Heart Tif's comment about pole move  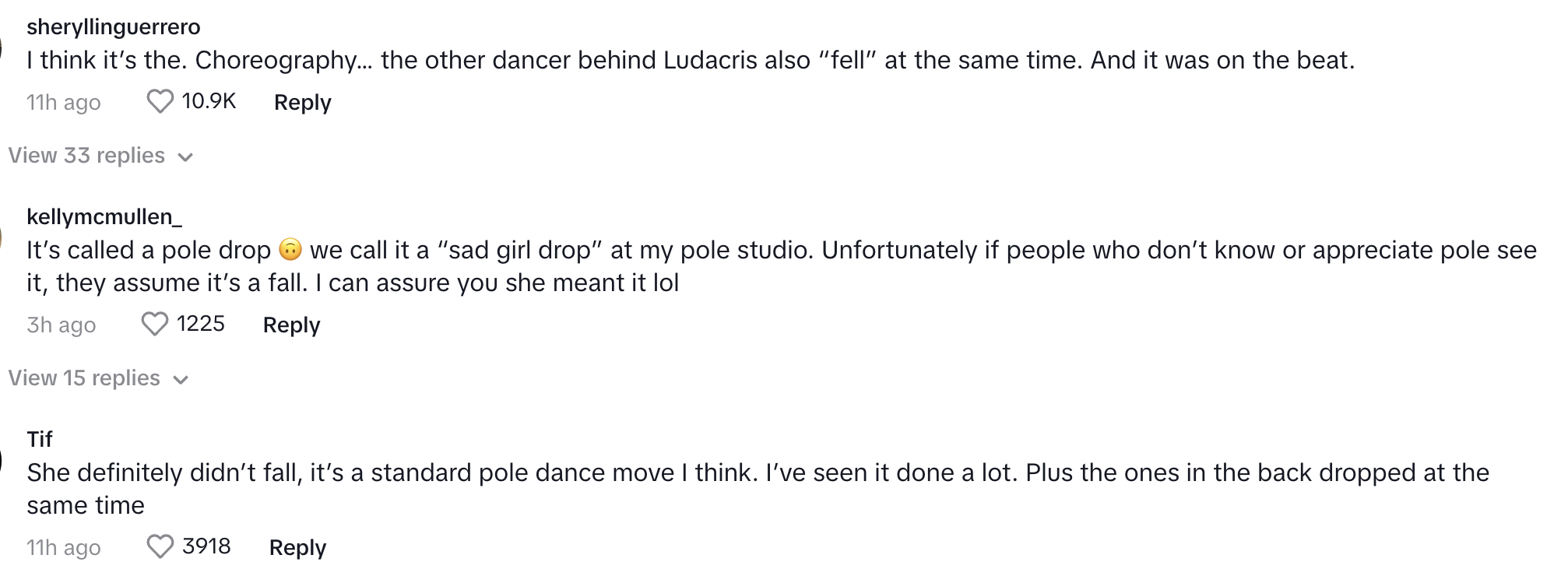tap(160, 546)
